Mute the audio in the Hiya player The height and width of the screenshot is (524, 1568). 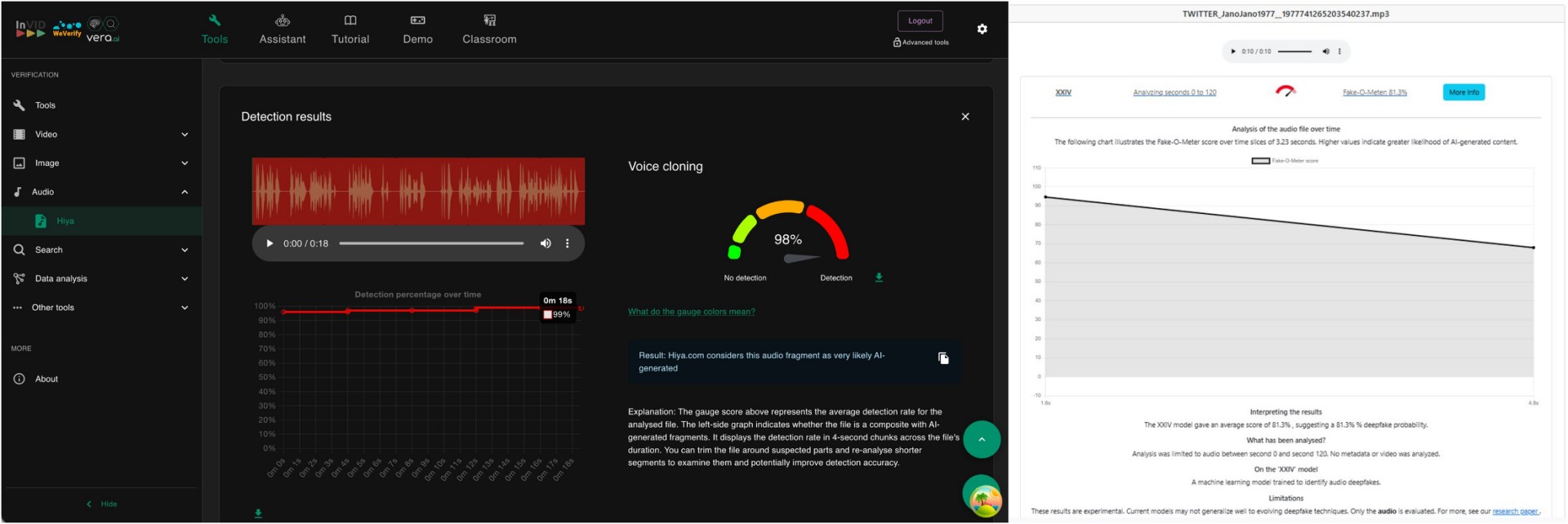(546, 243)
